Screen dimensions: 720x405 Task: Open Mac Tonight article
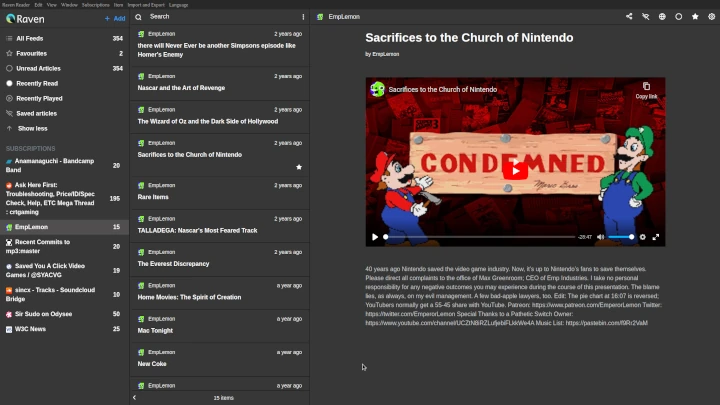point(220,326)
